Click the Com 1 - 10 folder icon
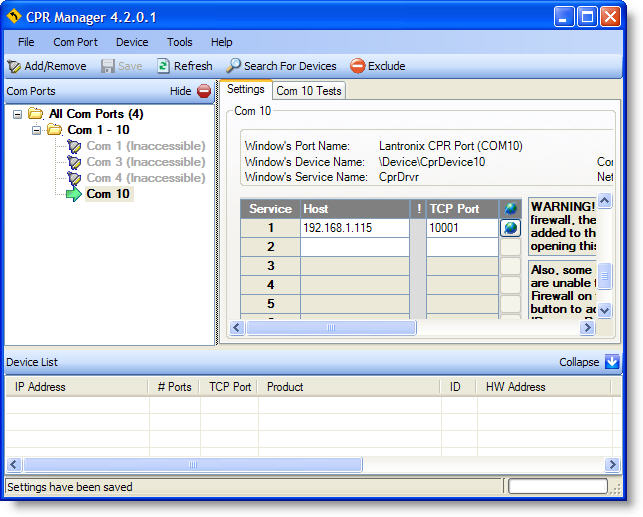This screenshot has width=643, height=517. [x=54, y=130]
